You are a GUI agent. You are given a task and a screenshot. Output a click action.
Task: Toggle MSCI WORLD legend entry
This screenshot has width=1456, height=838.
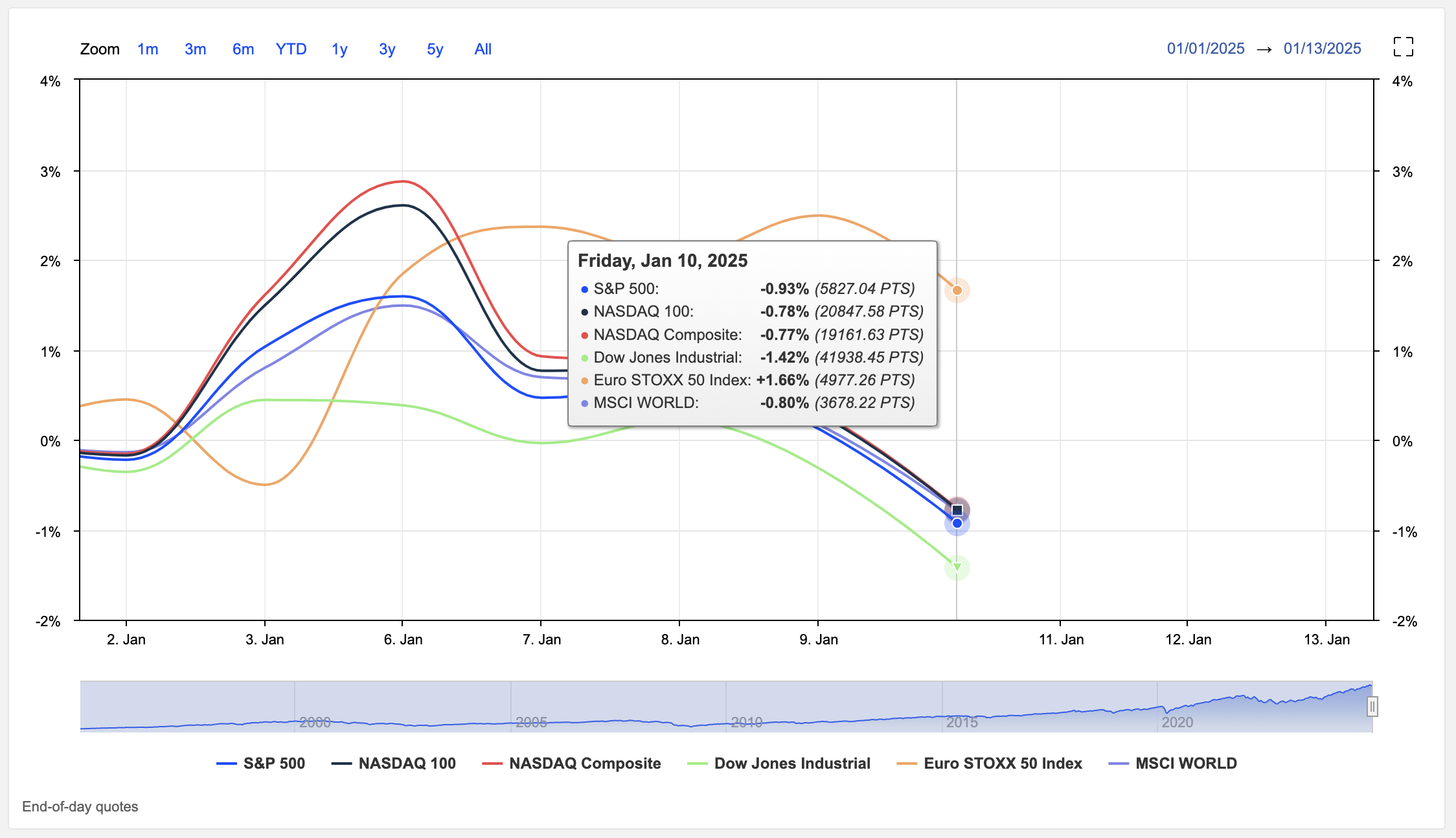click(1172, 764)
